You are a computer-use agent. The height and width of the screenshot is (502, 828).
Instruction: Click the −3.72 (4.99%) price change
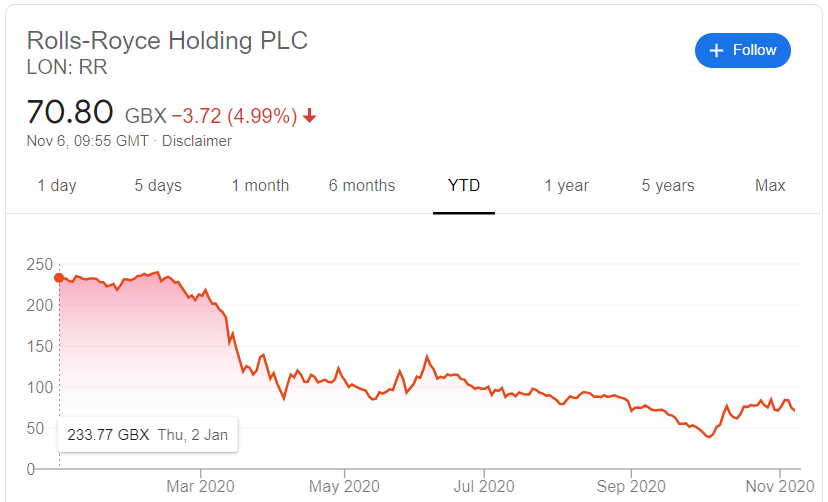[x=234, y=116]
